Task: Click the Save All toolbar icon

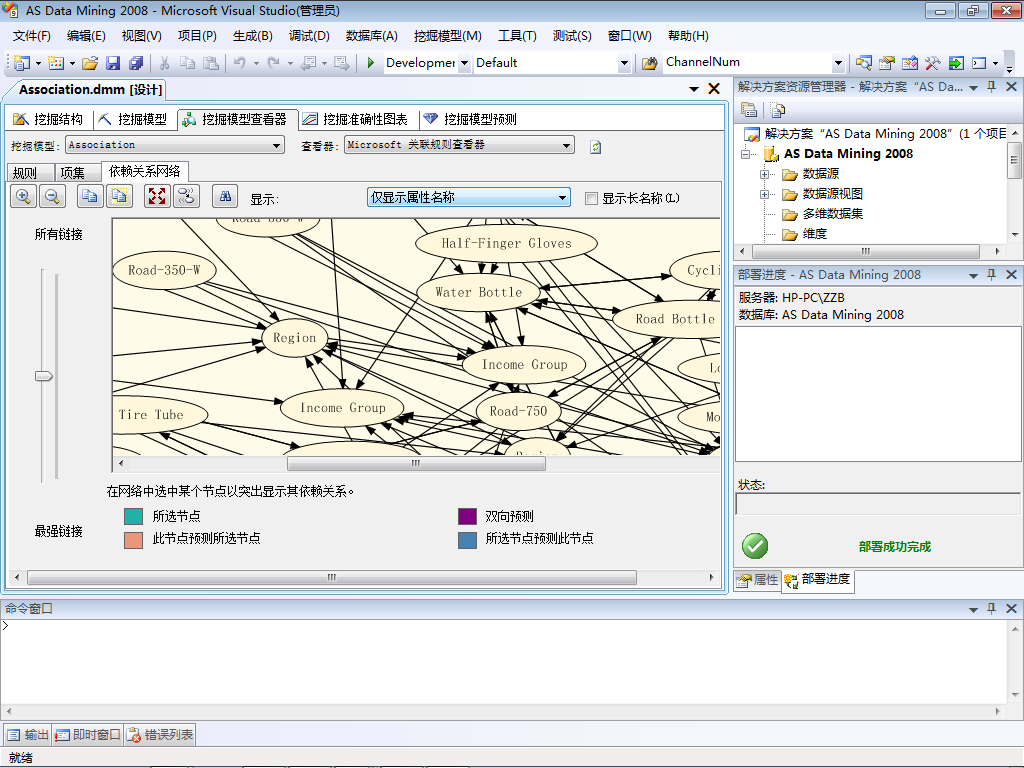Action: coord(136,63)
